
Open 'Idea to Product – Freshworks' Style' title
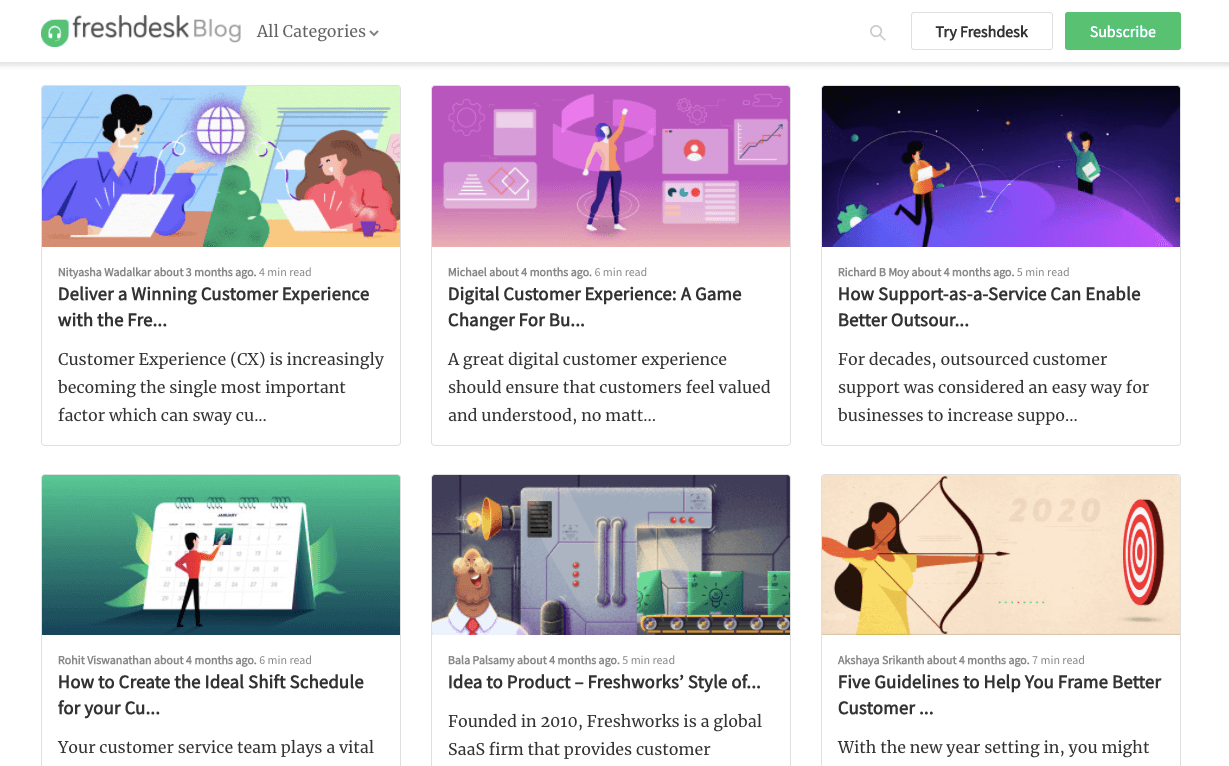604,682
